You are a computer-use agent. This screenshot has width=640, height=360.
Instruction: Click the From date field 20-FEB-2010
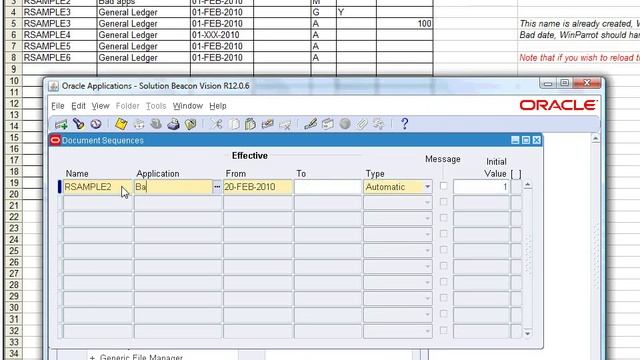click(x=258, y=187)
